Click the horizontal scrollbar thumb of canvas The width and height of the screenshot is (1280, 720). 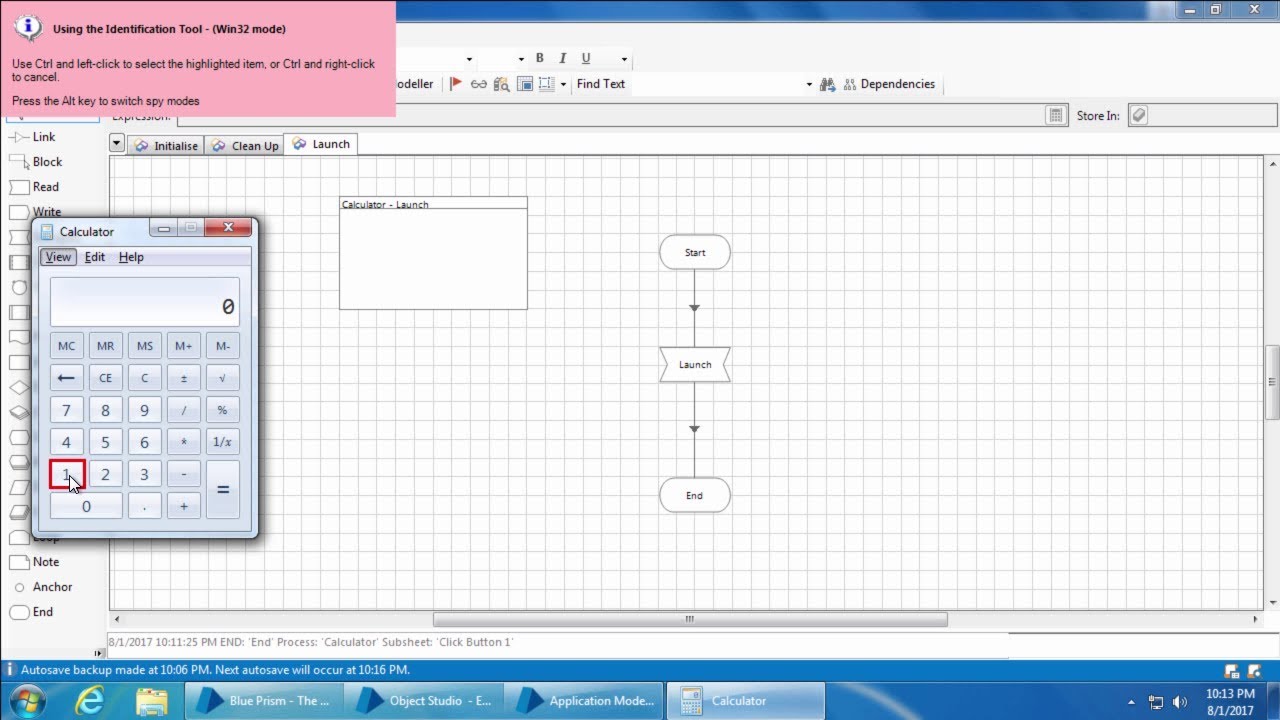pyautogui.click(x=690, y=619)
